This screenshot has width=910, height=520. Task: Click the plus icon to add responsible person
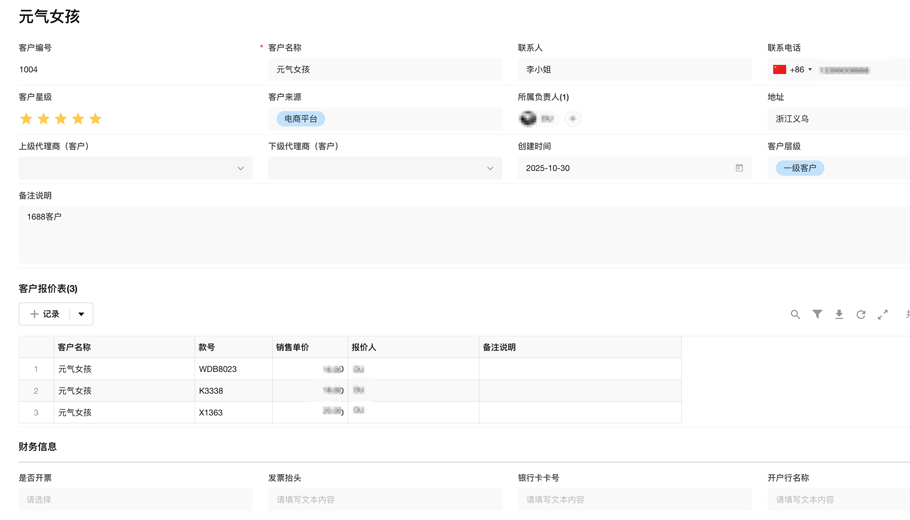573,119
